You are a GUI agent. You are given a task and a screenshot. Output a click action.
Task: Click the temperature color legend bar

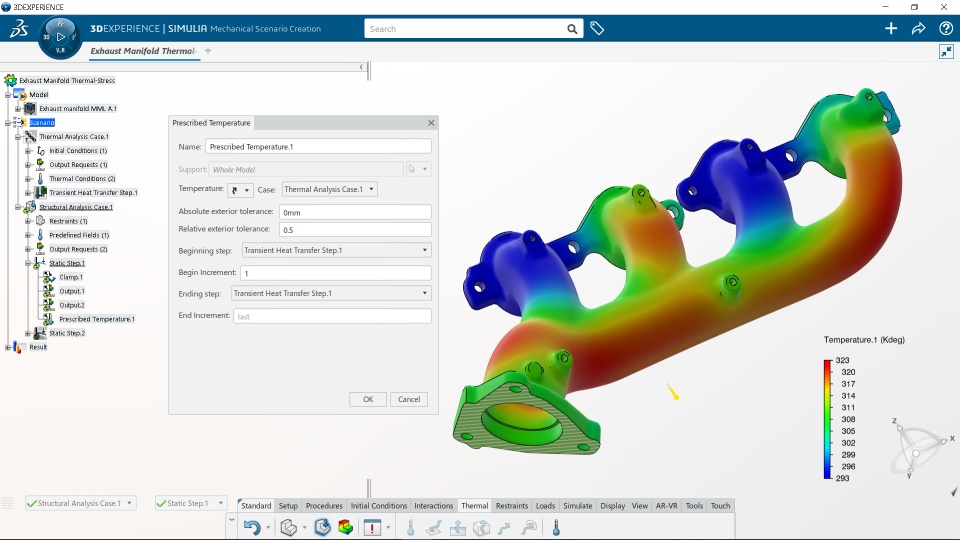coord(828,419)
